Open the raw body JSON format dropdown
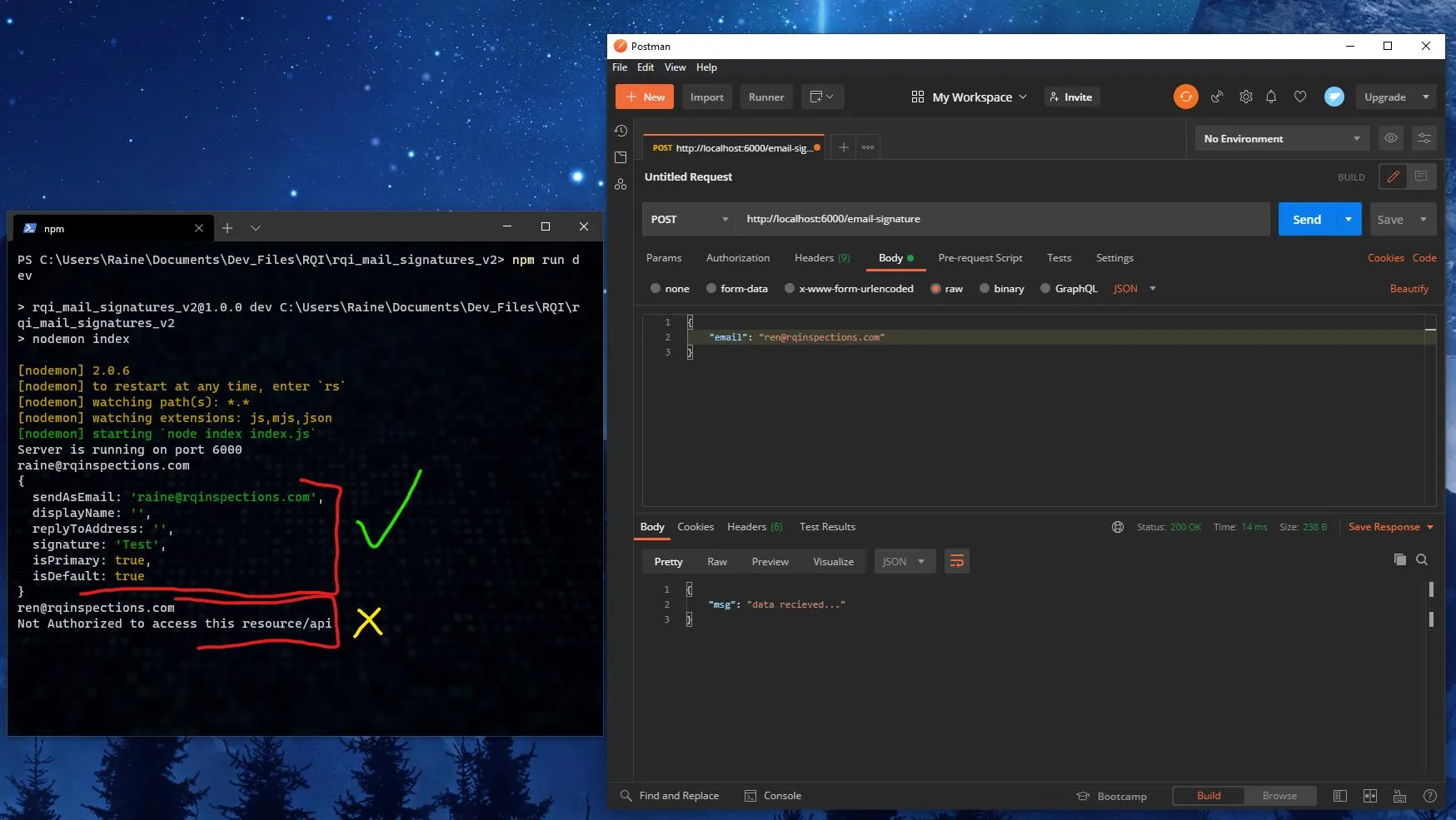1456x820 pixels. (x=1134, y=289)
